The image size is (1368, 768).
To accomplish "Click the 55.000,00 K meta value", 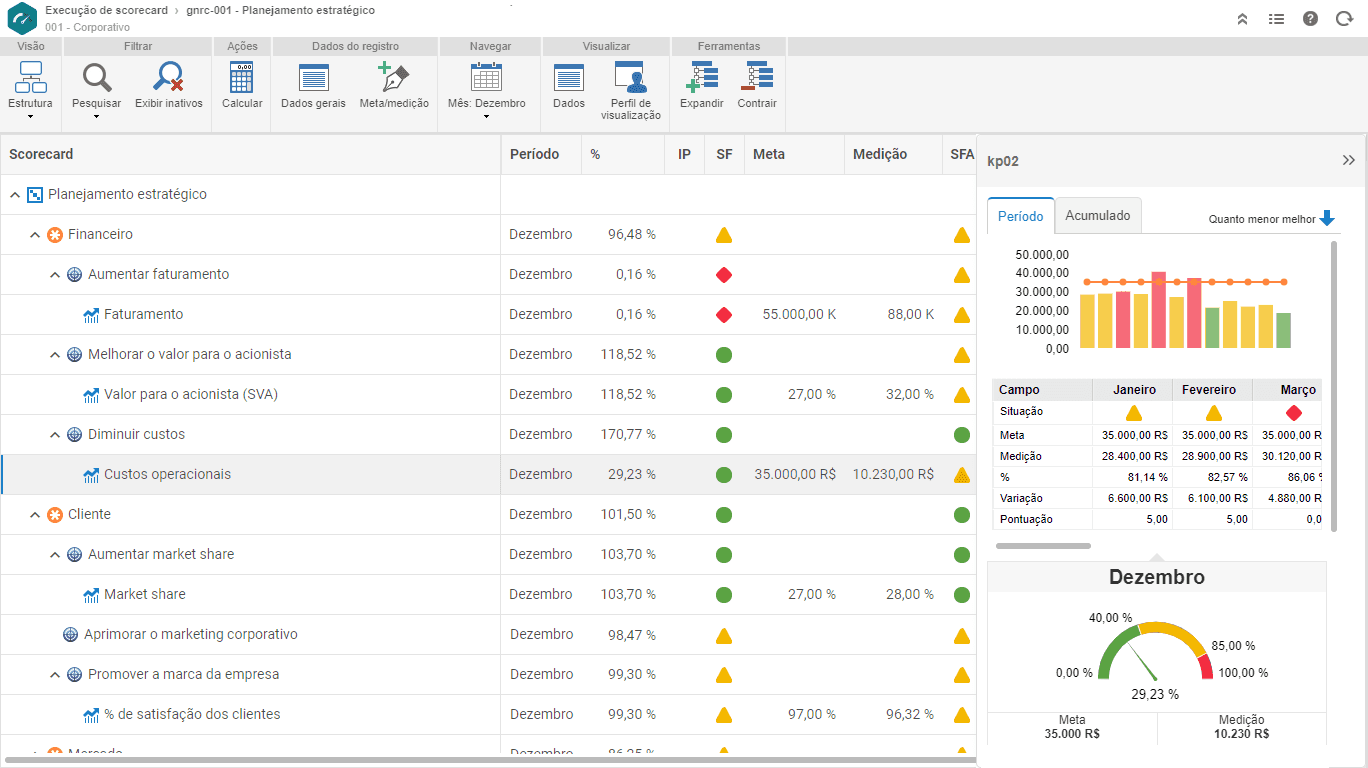I will (x=799, y=315).
